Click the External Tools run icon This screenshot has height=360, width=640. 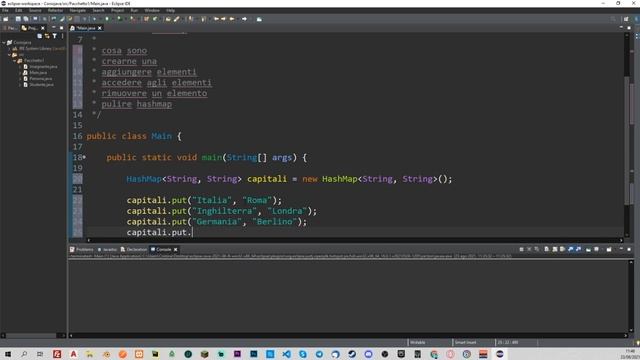[x=133, y=19]
